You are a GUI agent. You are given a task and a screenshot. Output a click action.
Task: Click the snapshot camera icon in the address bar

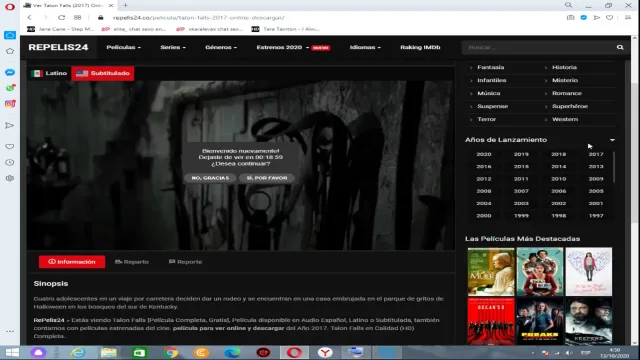tap(570, 18)
